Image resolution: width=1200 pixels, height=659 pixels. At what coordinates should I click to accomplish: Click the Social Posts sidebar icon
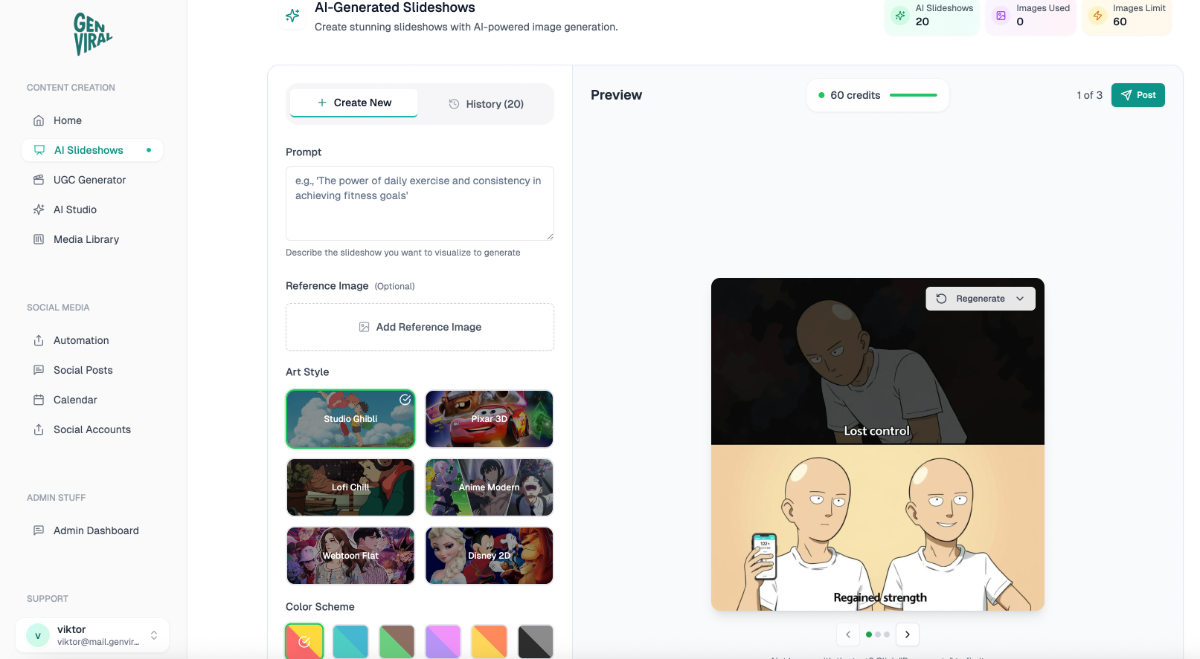tap(39, 370)
